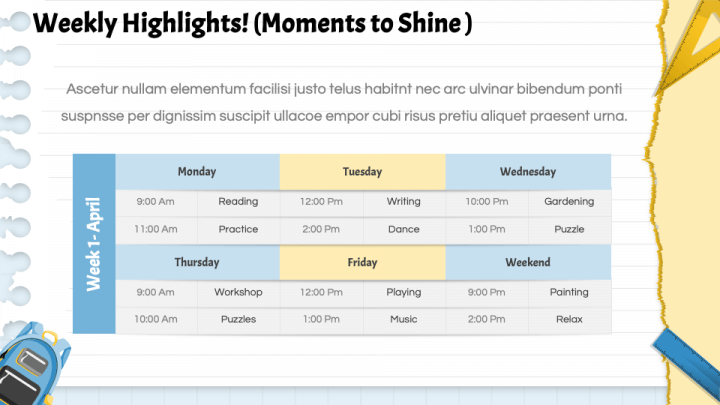This screenshot has width=720, height=405.
Task: Click the Relax activity cell
Action: [569, 319]
